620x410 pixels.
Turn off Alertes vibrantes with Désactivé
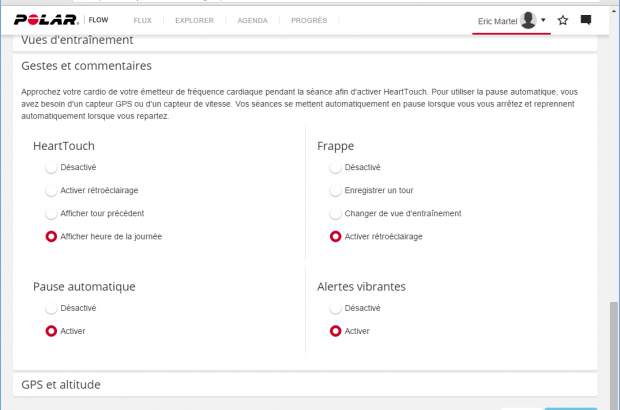pos(336,308)
